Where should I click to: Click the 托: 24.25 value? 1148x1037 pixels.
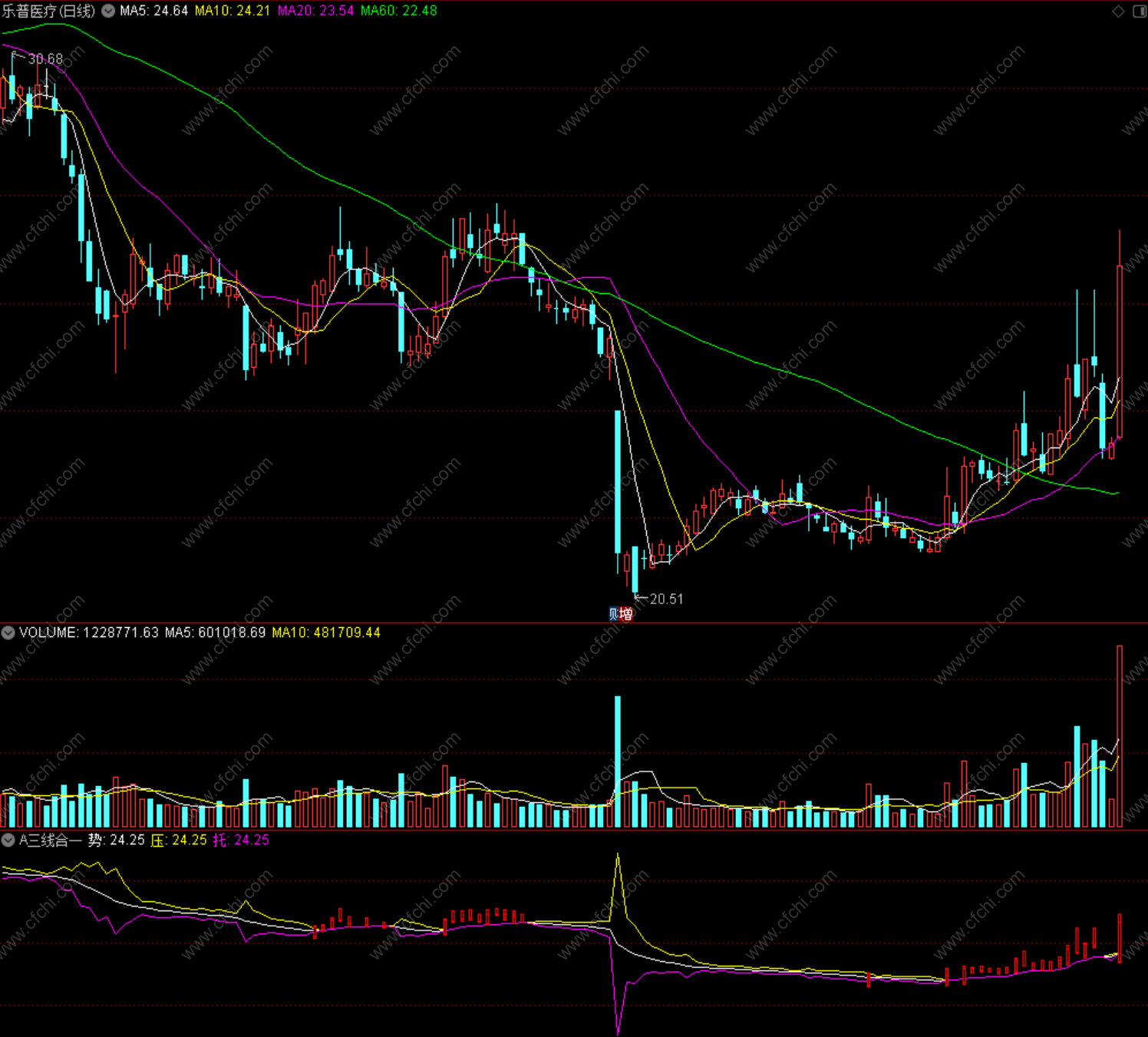click(241, 840)
